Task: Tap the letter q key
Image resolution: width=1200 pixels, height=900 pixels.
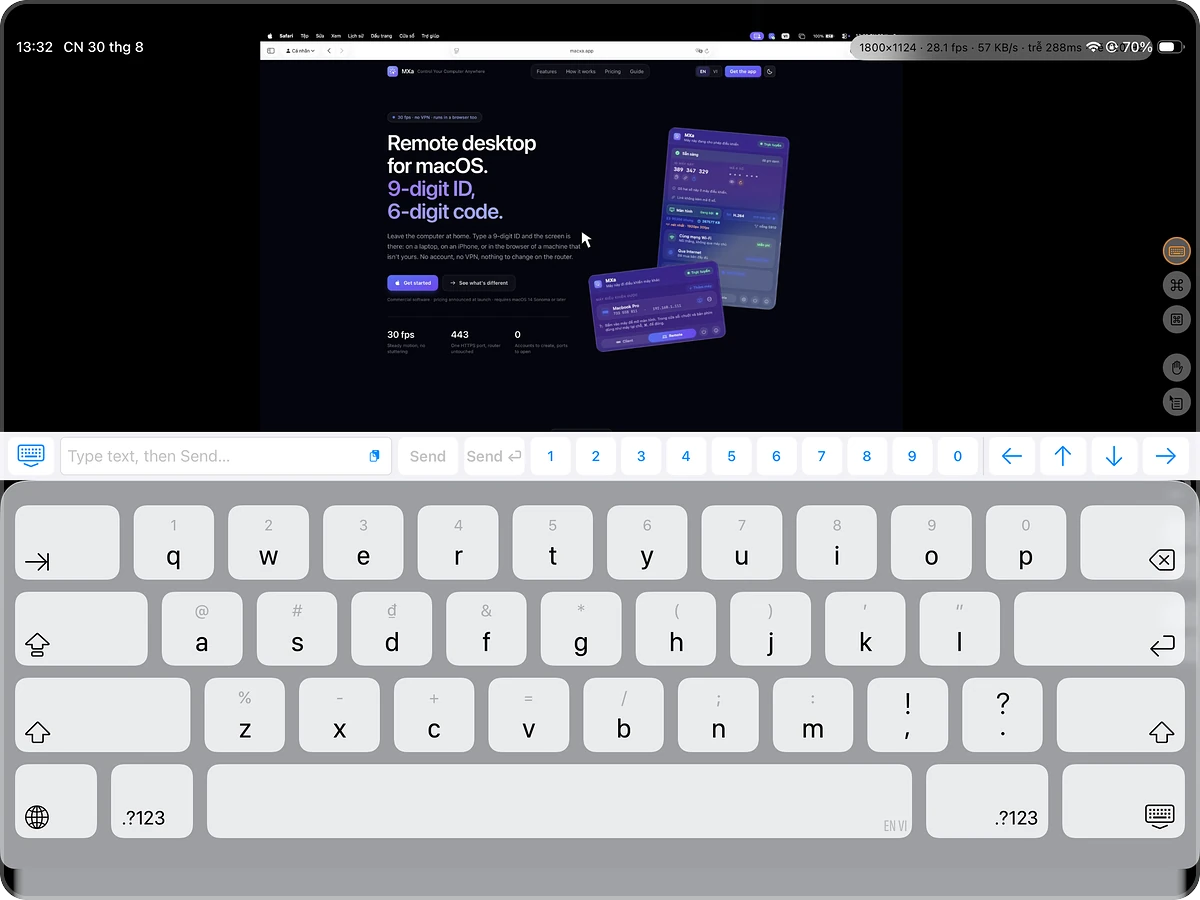Action: pyautogui.click(x=174, y=541)
